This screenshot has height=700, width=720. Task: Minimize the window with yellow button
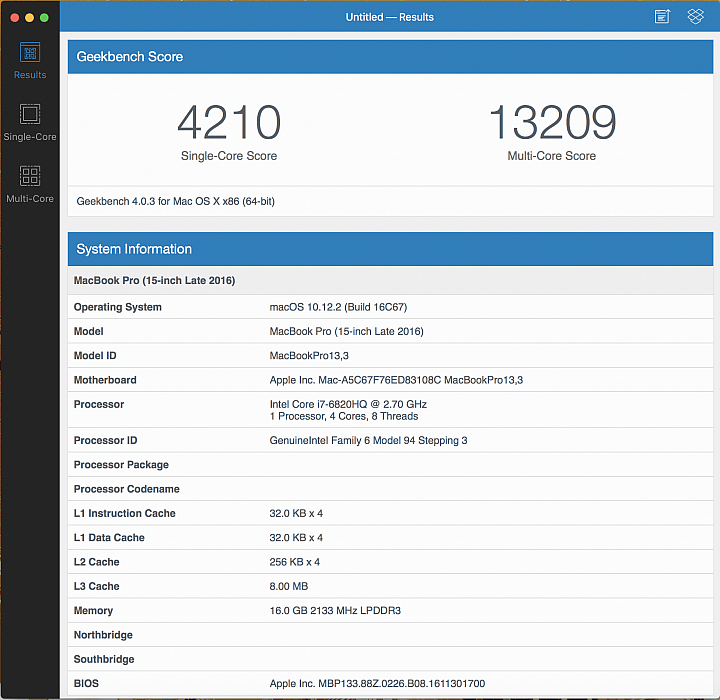coord(29,17)
